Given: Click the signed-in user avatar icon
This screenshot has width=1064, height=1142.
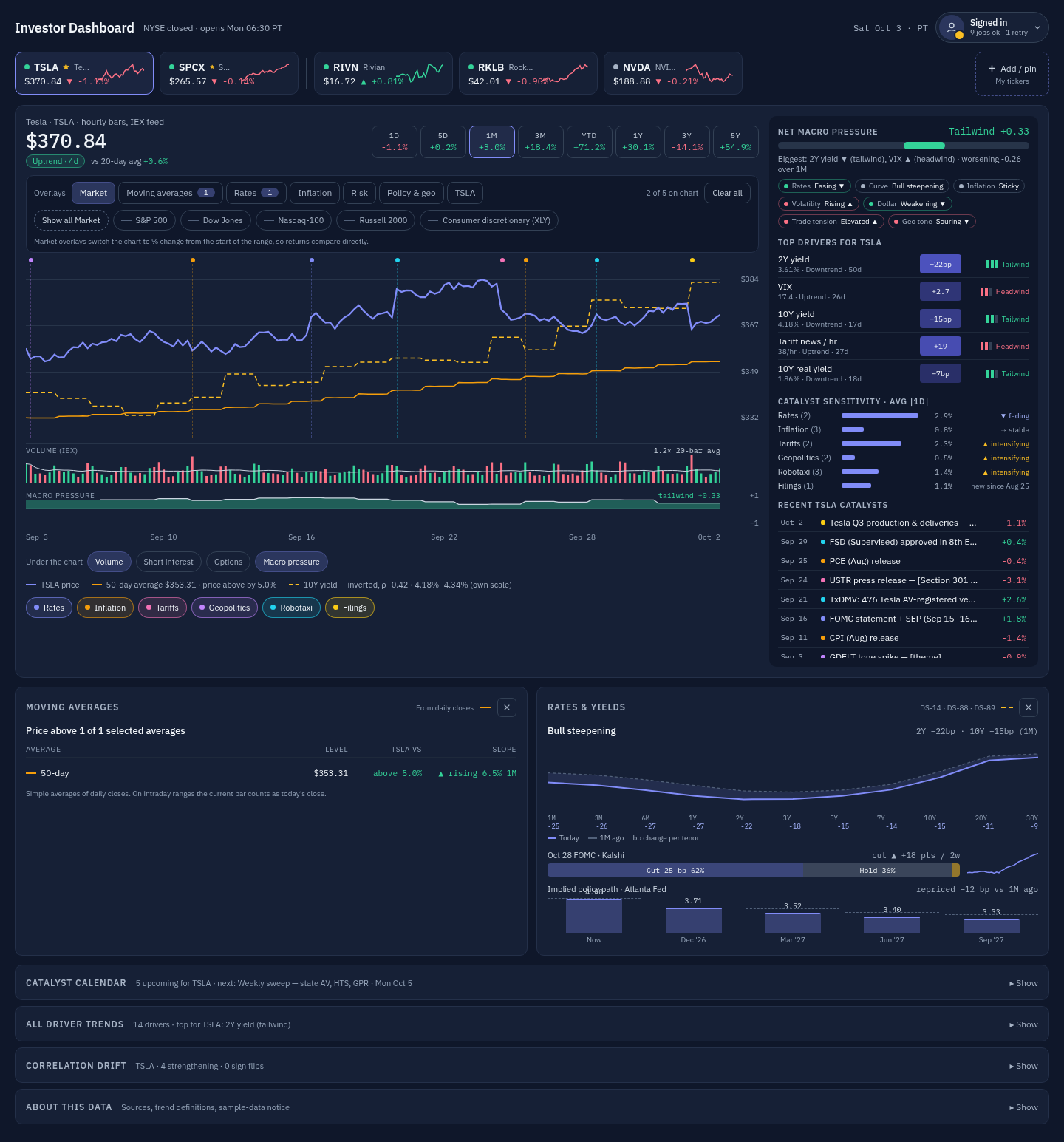Looking at the screenshot, I should pos(952,27).
